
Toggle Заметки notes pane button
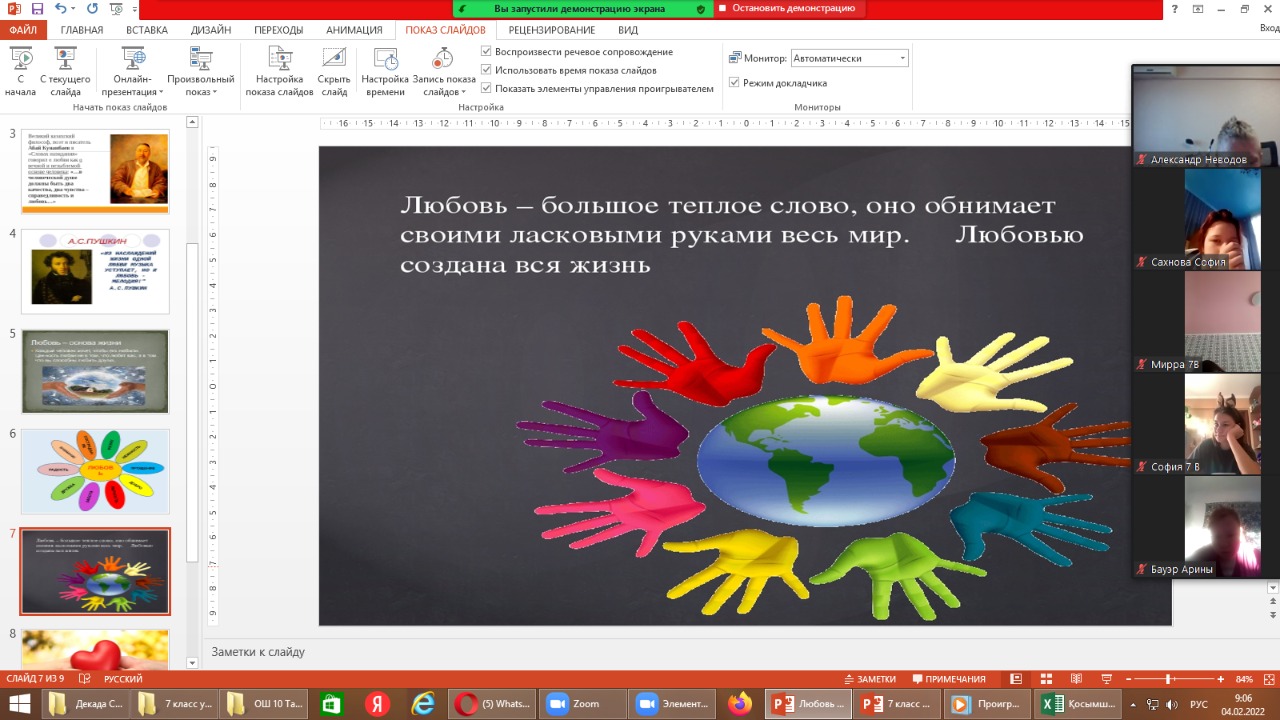coord(869,679)
